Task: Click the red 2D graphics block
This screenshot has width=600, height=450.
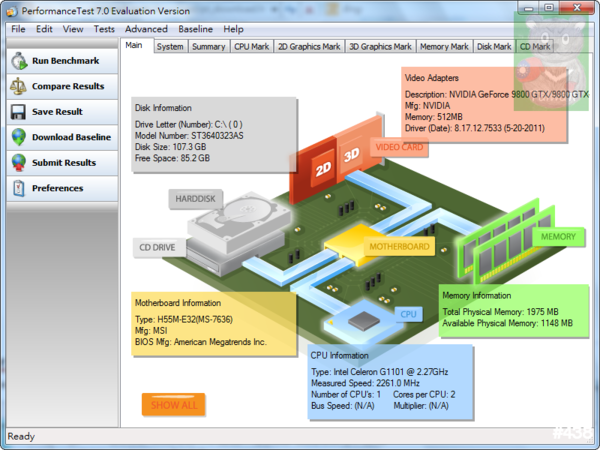Action: pyautogui.click(x=322, y=167)
